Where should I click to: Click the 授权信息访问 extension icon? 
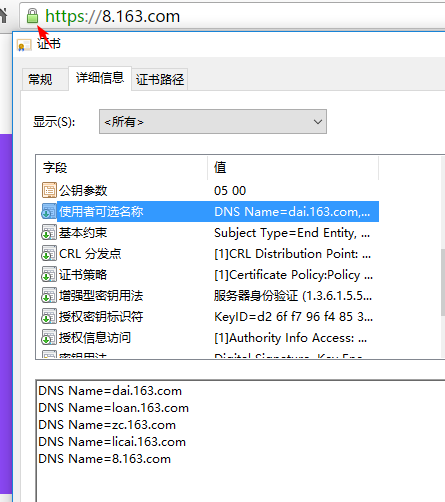[49, 337]
